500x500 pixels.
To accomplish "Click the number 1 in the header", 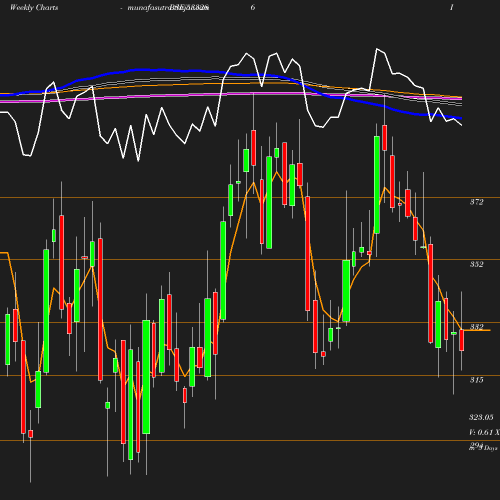I will point(452,7).
